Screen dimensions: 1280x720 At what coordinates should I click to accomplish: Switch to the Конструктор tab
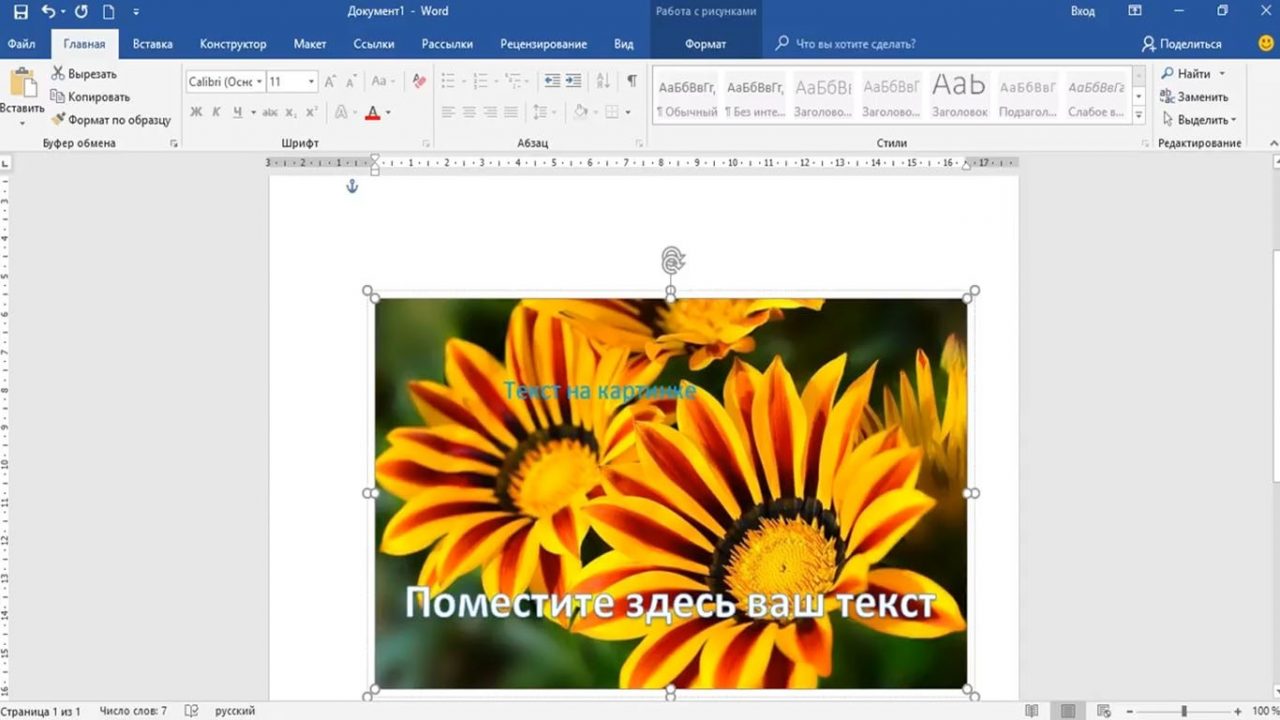[233, 44]
